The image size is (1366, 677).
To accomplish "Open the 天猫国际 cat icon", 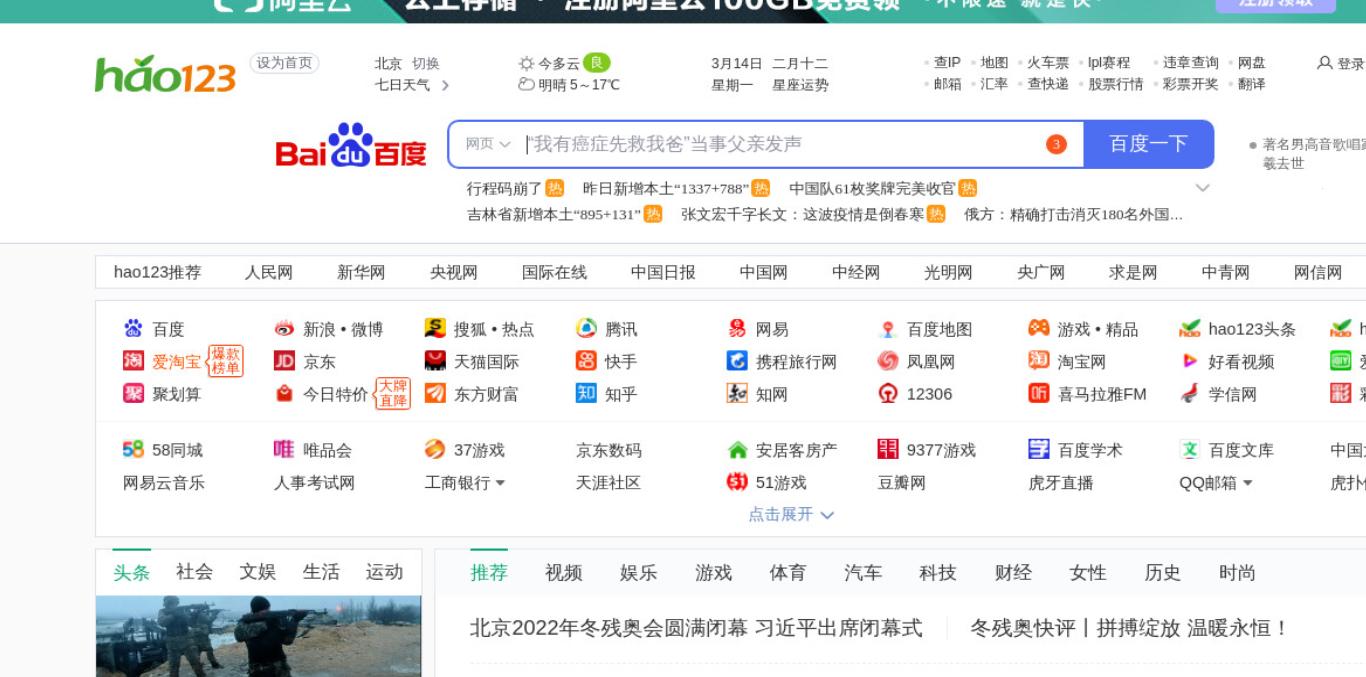I will click(x=435, y=361).
